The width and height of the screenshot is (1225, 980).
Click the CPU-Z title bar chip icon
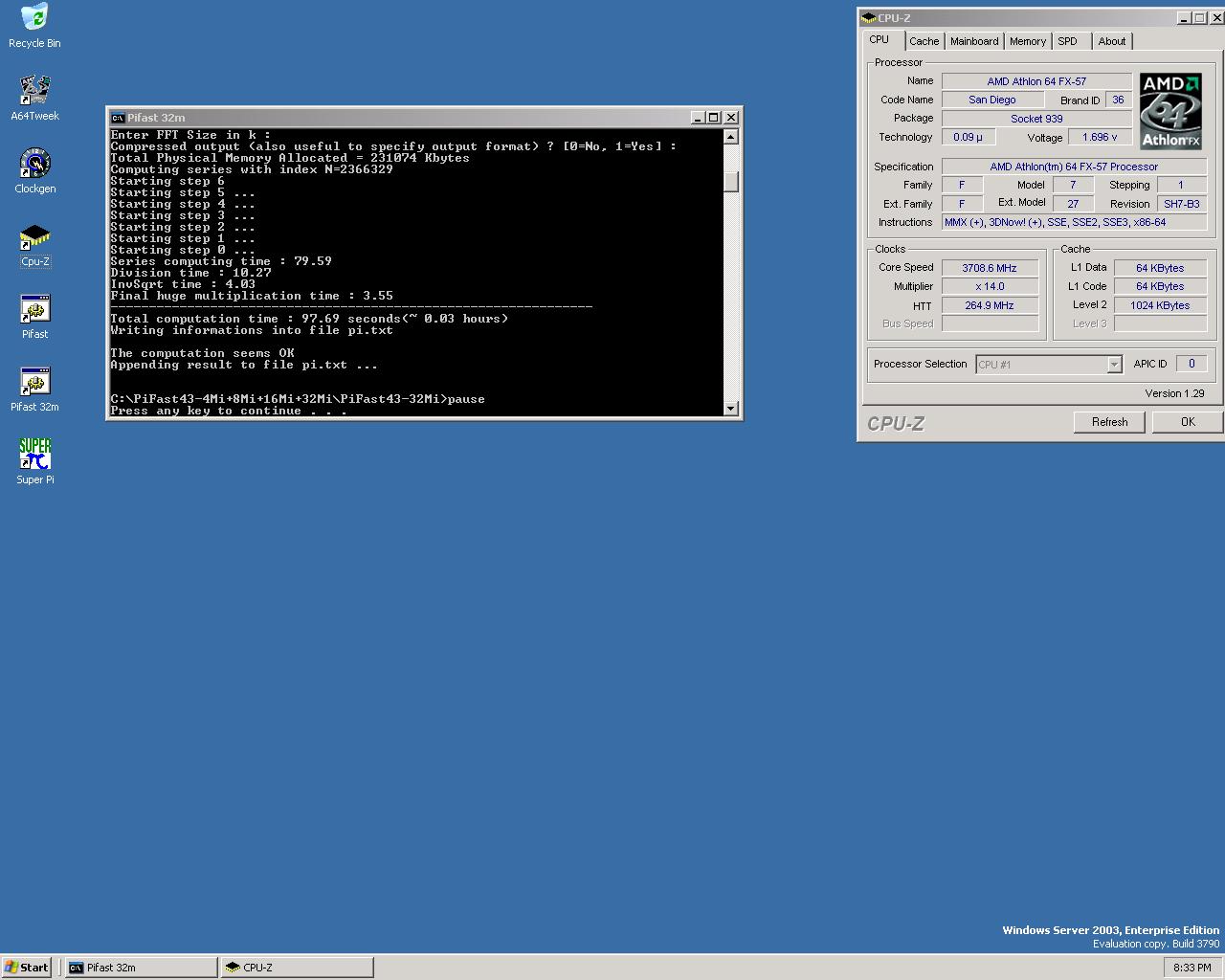click(868, 18)
